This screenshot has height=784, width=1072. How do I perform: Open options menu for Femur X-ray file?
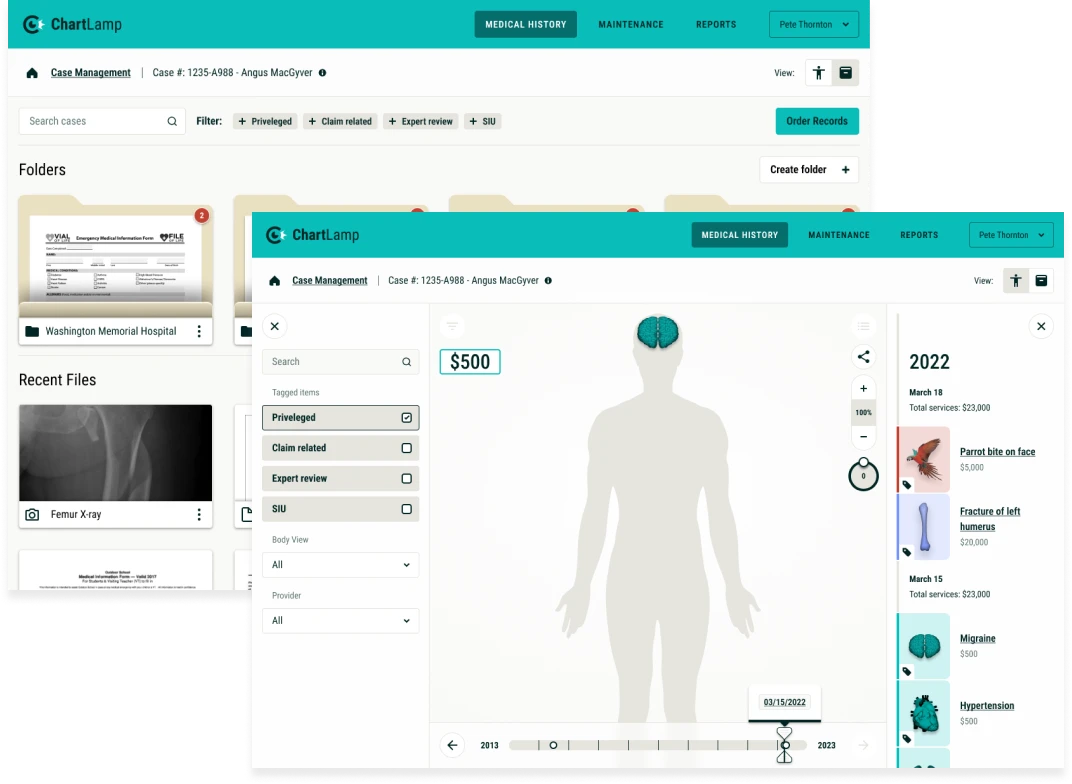click(x=199, y=514)
